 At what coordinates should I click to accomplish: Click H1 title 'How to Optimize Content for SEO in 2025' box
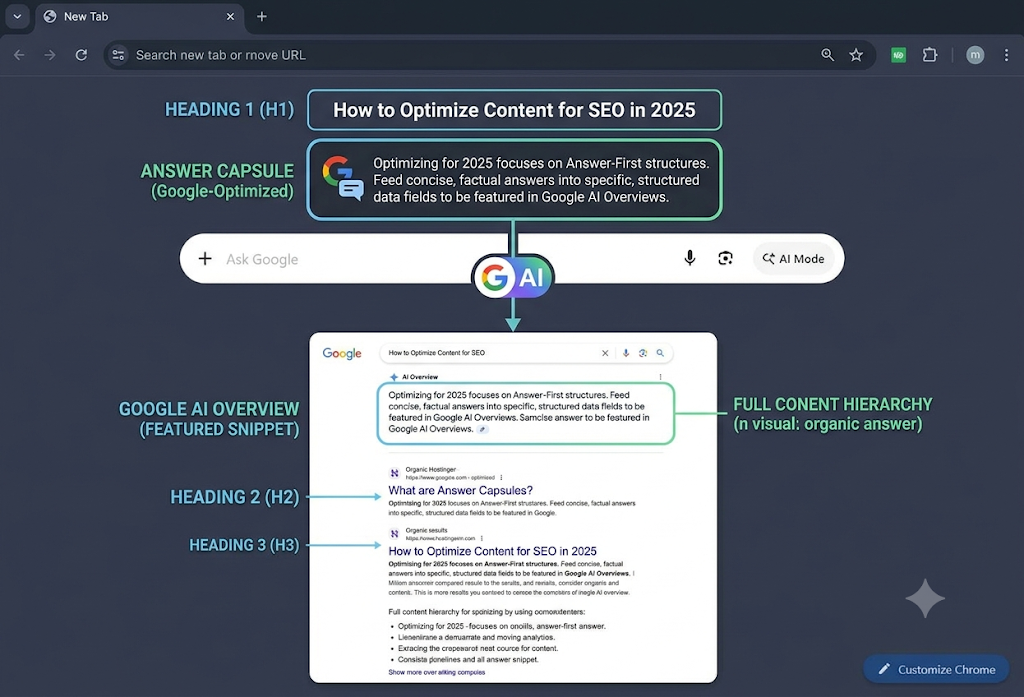[x=515, y=110]
